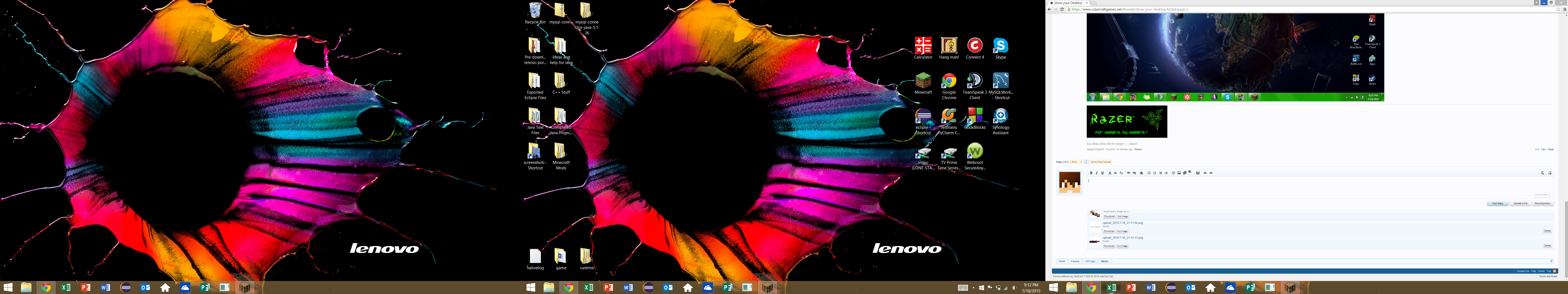Click the insert image icon in editor
Screen dimensions: 1568x294
point(1179,173)
